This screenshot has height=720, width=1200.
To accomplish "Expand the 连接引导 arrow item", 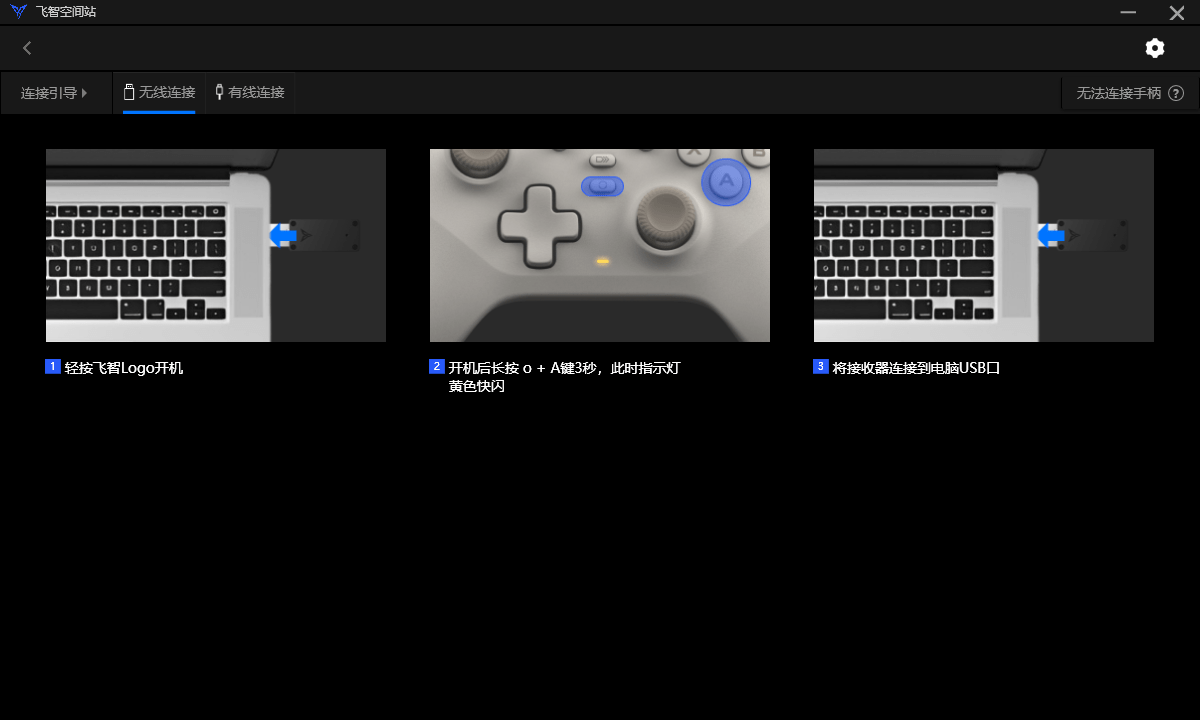I will click(55, 93).
